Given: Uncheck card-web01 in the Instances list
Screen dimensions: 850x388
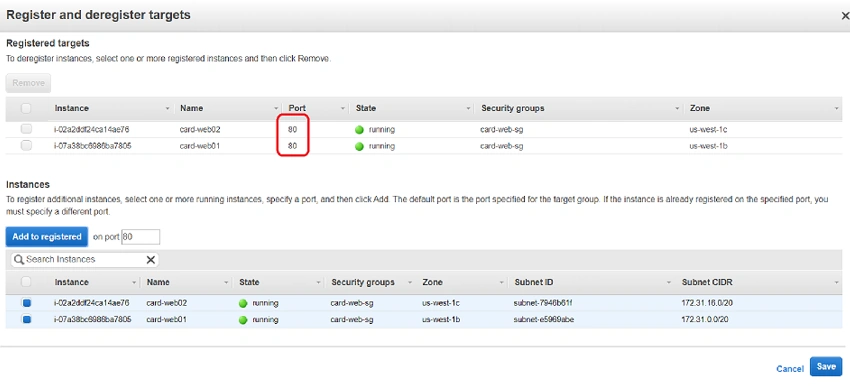Looking at the screenshot, I should point(27,319).
